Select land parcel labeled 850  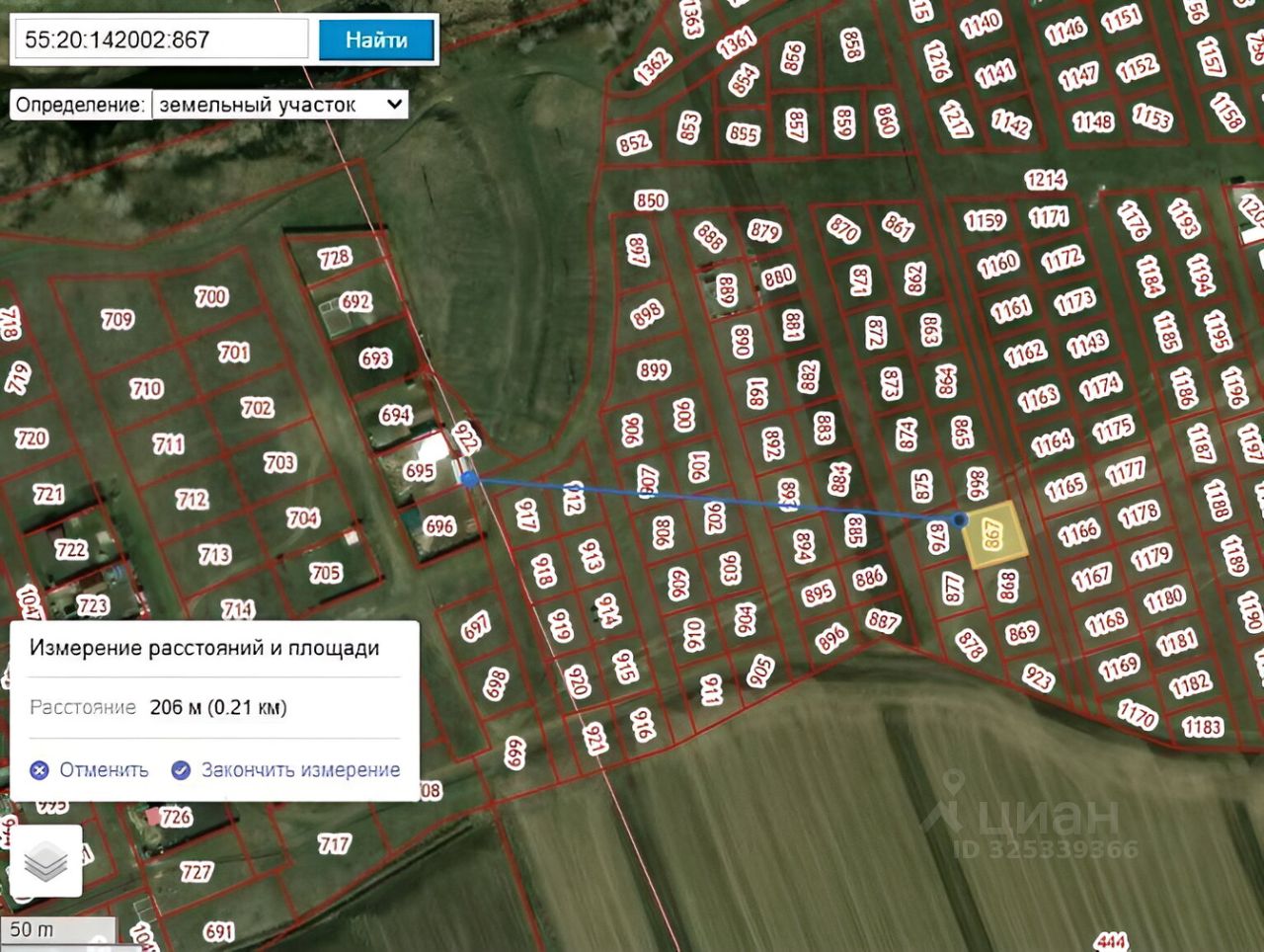651,200
